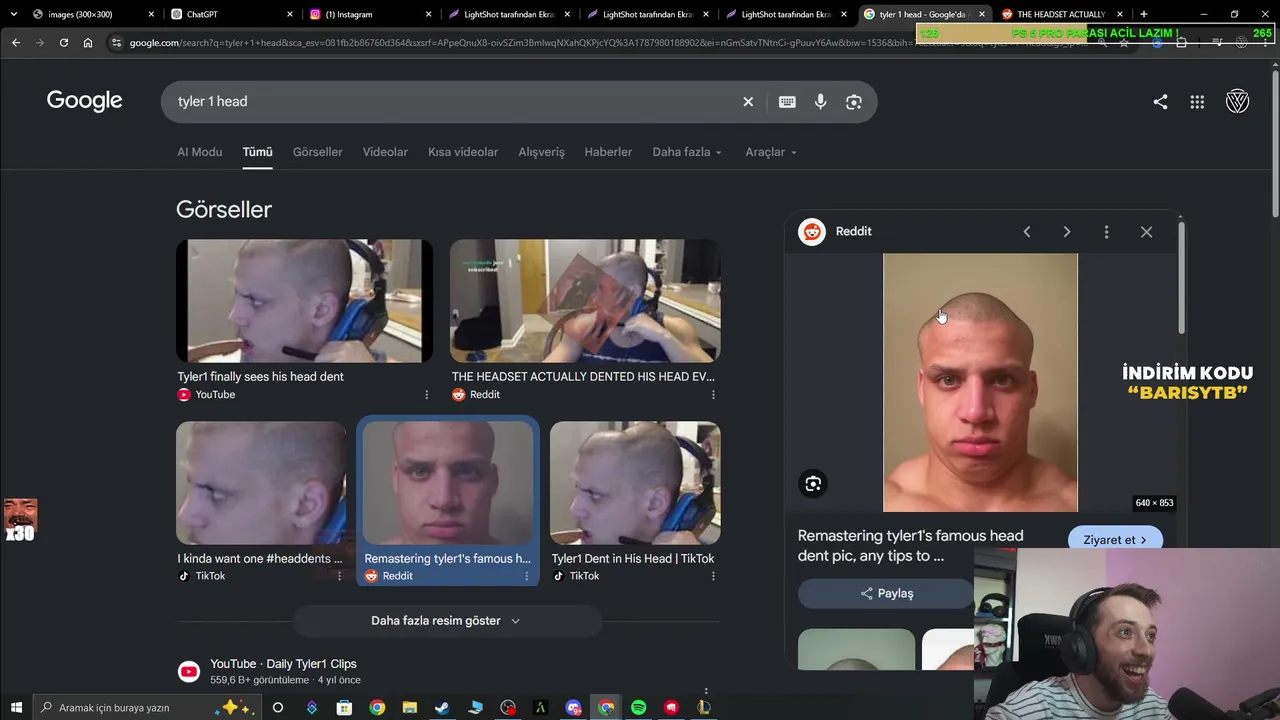Expand 'Daha fazla resim göster' images
This screenshot has height=720, width=1280.
447,621
